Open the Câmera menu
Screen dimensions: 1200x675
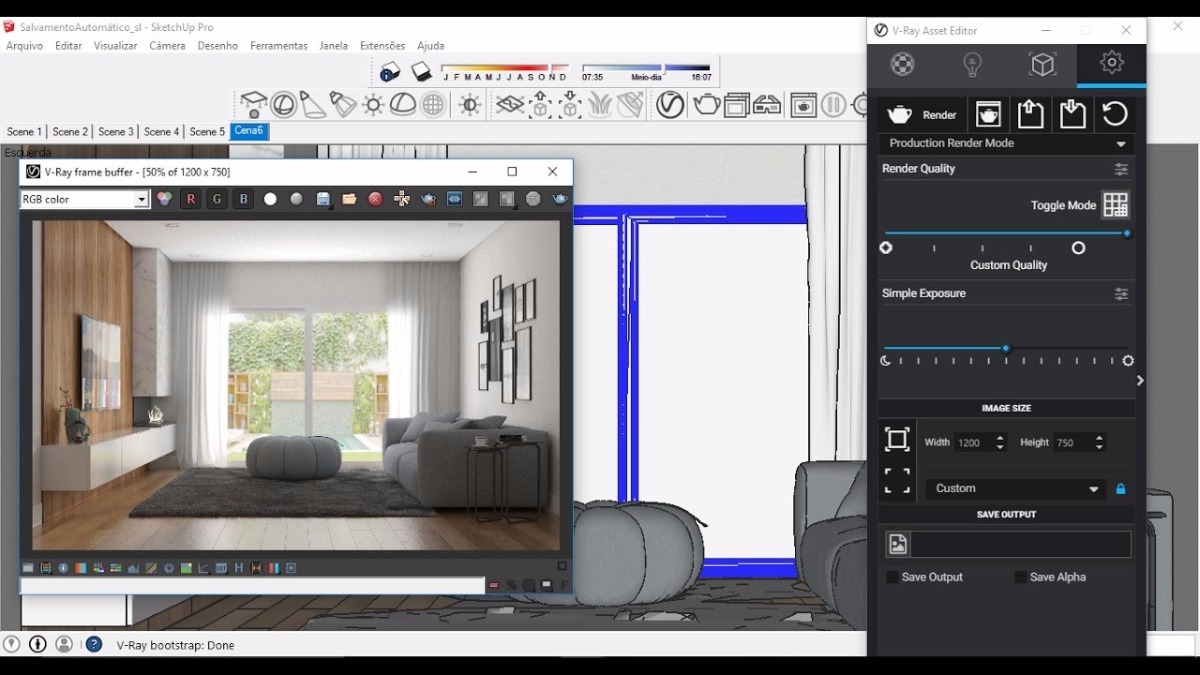point(167,46)
